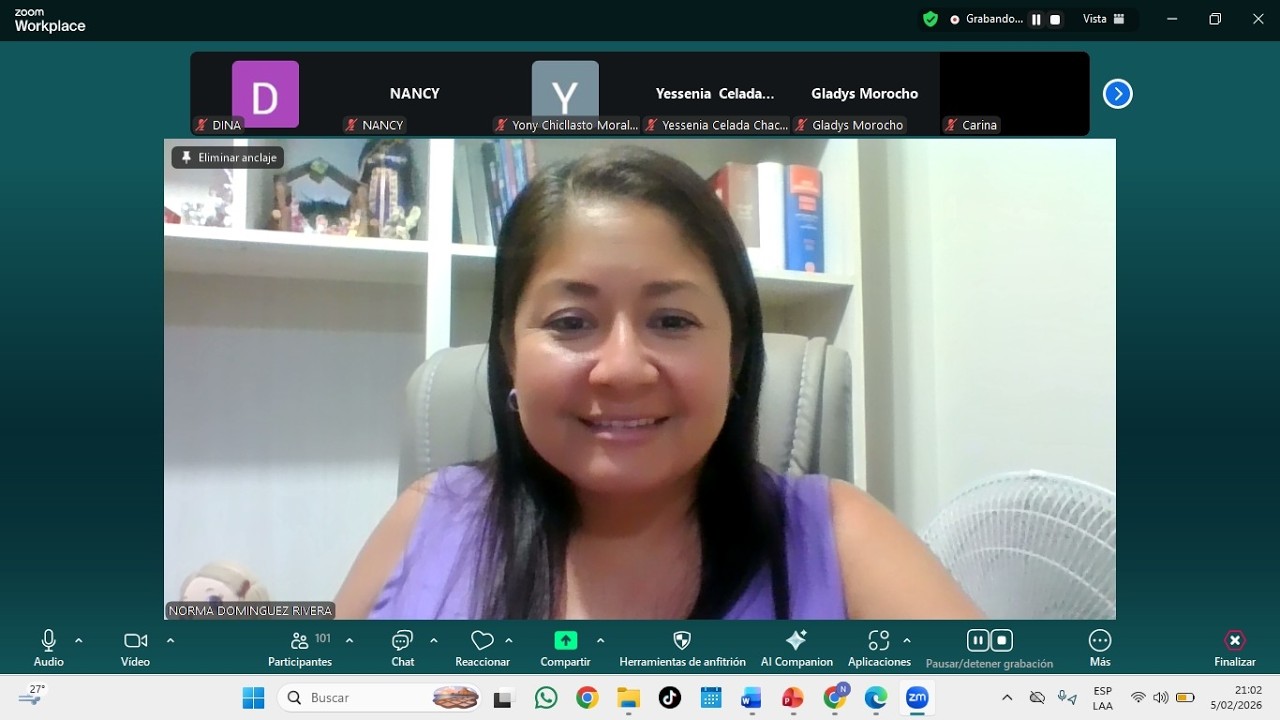This screenshot has width=1280, height=720.
Task: Click the red Finalizar meeting button
Action: tap(1235, 648)
